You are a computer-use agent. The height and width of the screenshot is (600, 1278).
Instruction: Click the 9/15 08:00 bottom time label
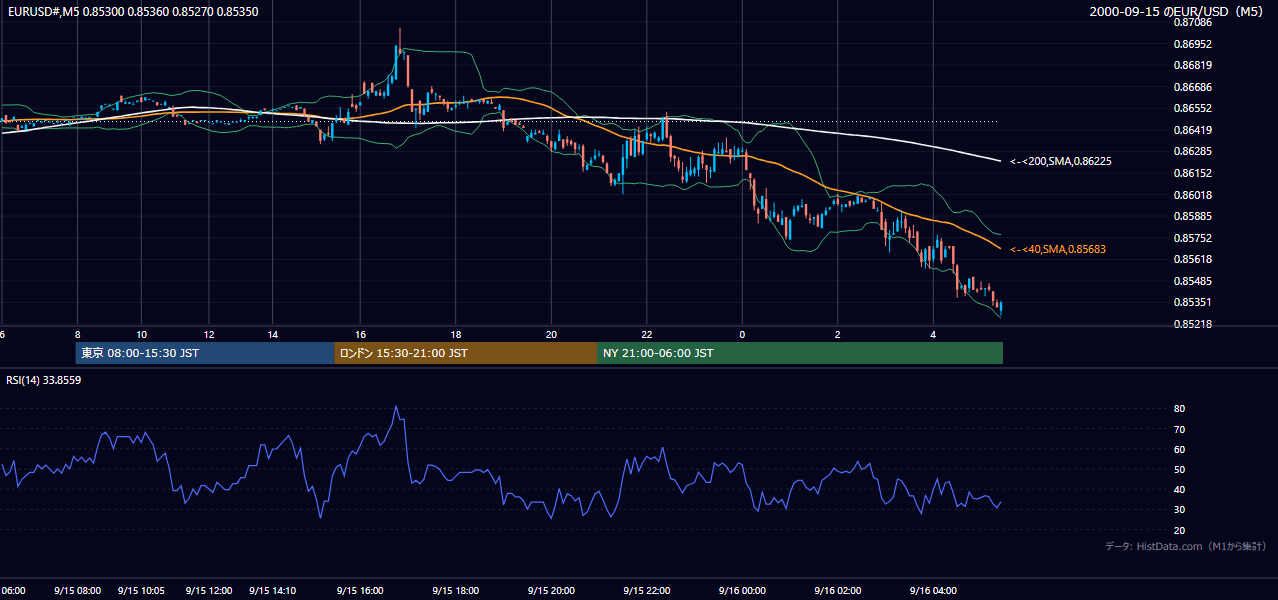[x=77, y=591]
